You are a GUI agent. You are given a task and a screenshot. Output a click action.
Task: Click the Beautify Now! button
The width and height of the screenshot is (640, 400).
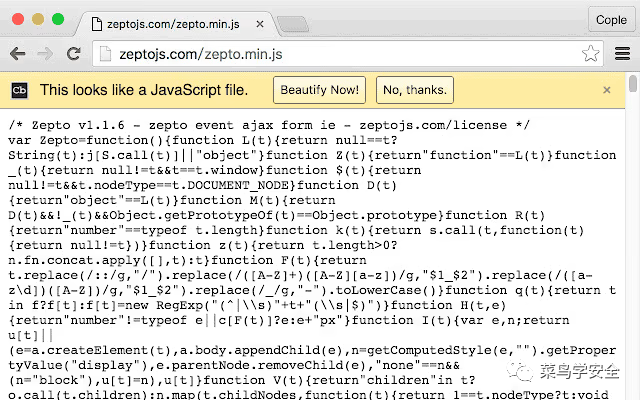coord(319,90)
